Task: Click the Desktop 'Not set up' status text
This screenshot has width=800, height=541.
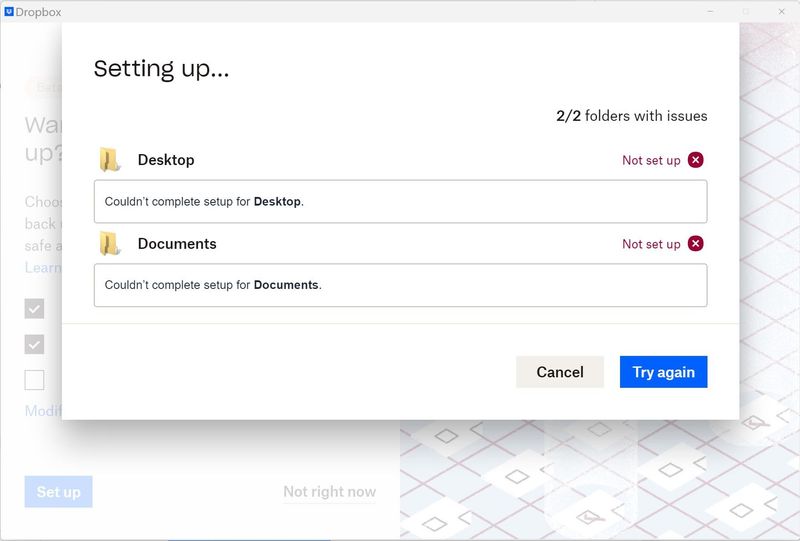Action: pos(651,160)
